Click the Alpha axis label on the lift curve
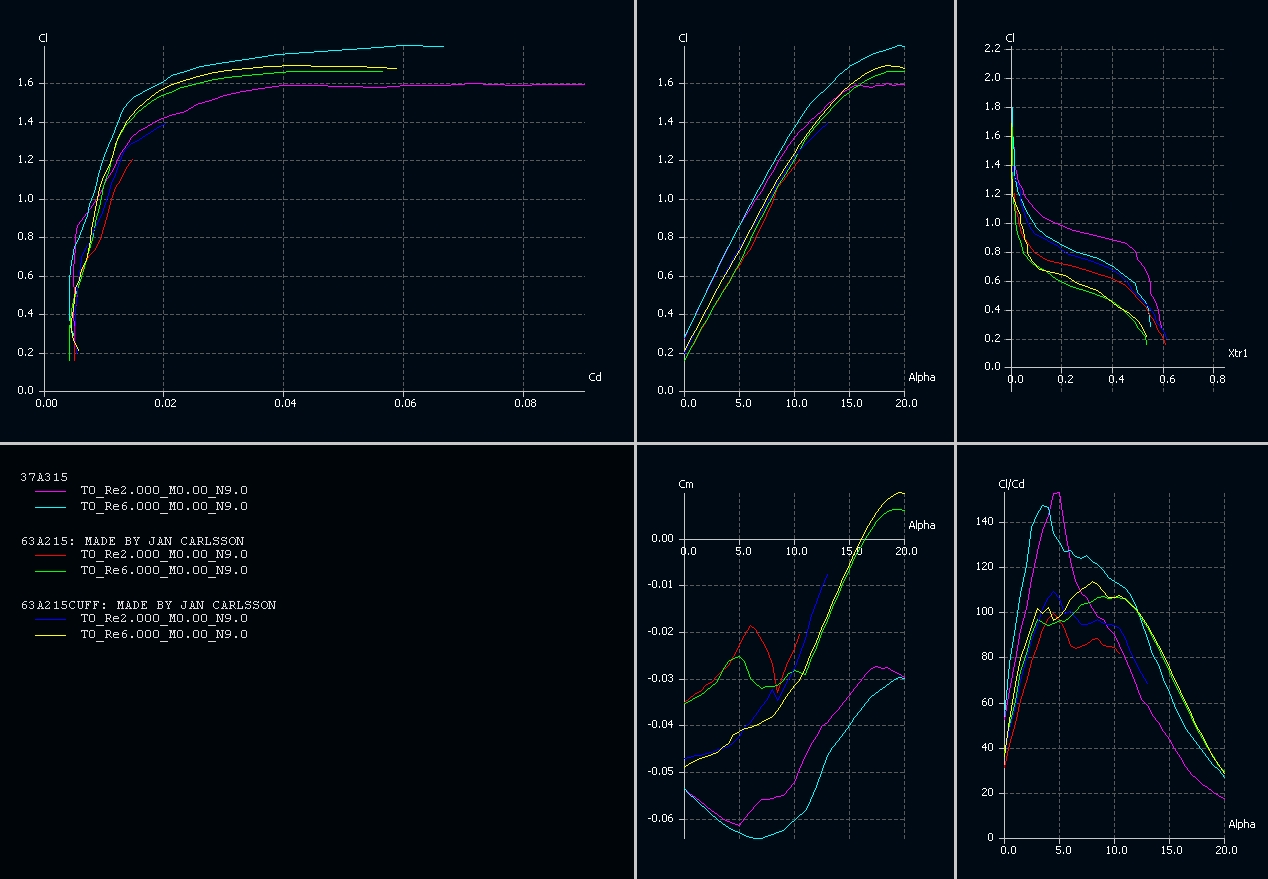 point(921,377)
